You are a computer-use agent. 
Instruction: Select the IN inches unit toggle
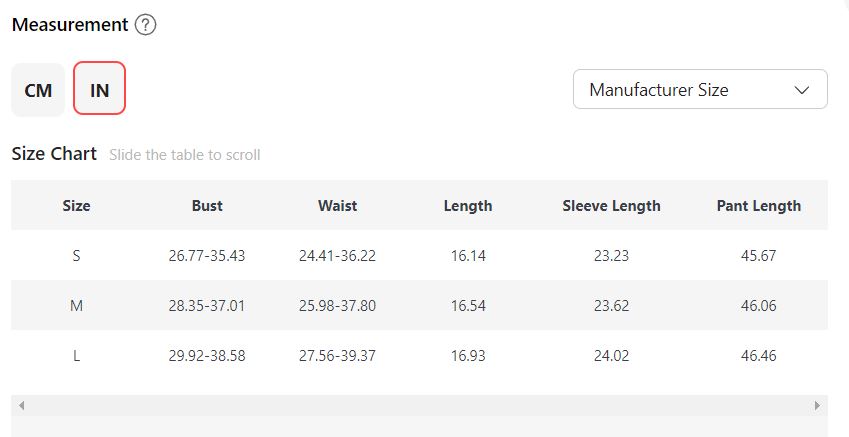pyautogui.click(x=99, y=90)
